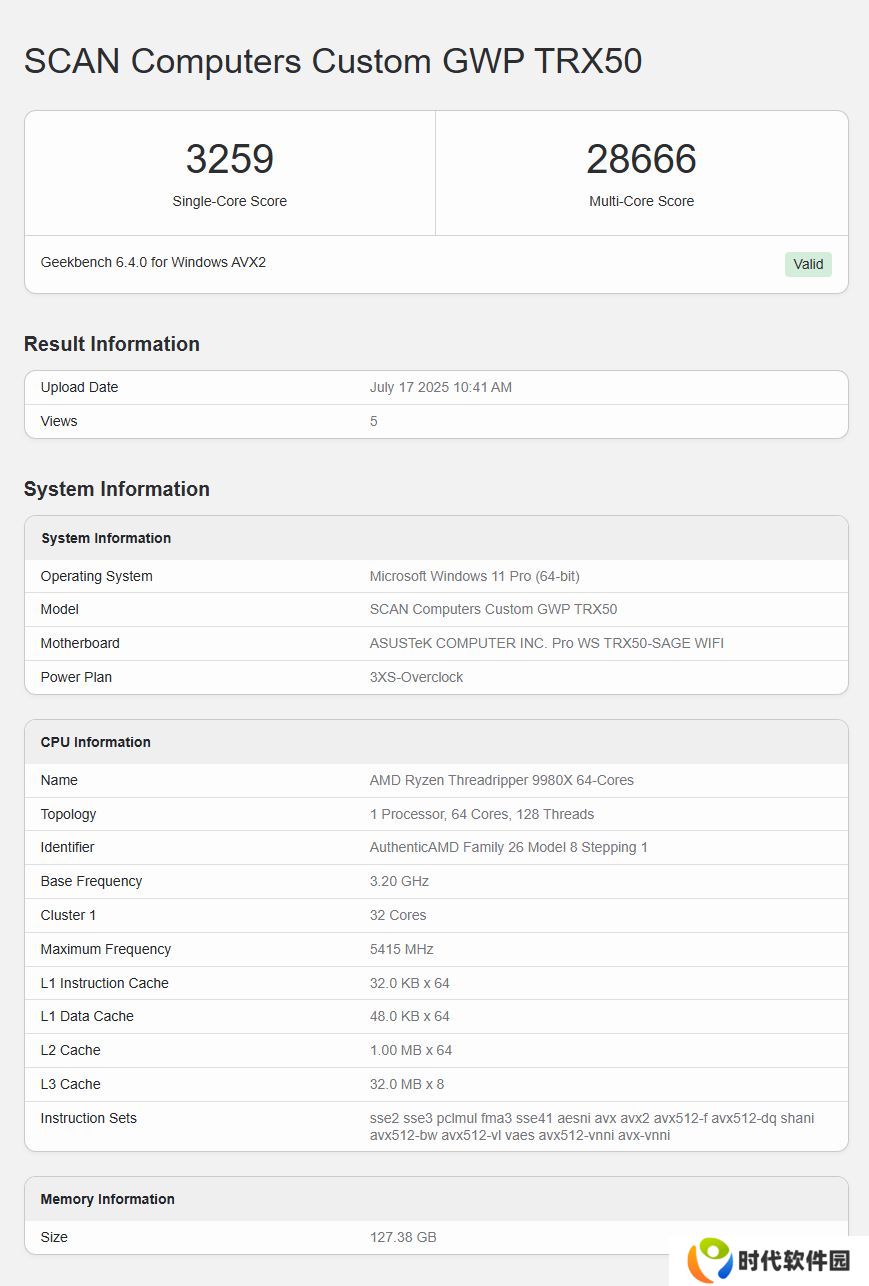Click the System Information section heading above the table
The width and height of the screenshot is (869, 1286).
point(117,489)
